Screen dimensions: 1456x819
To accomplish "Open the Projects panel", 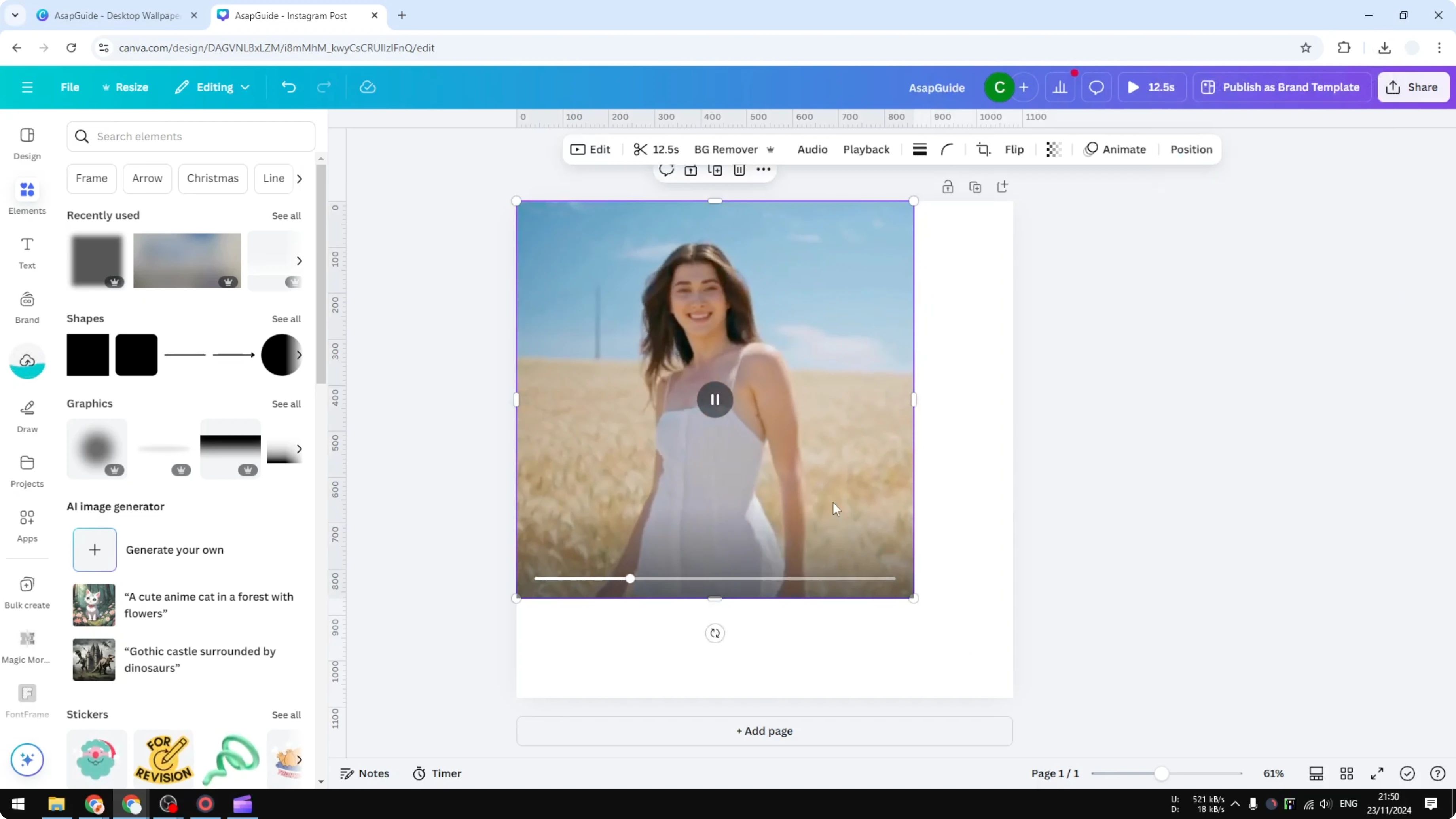I will pyautogui.click(x=27, y=470).
